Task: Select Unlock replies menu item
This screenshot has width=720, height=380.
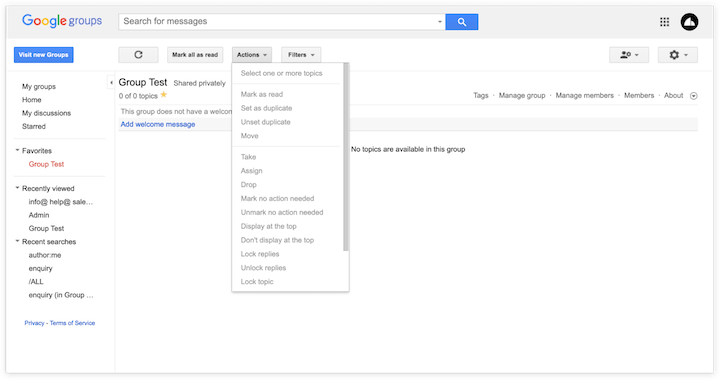Action: (x=263, y=267)
